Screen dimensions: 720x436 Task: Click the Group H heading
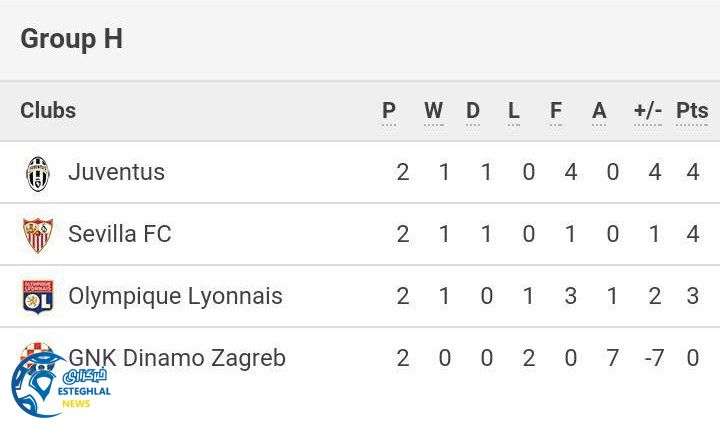point(71,39)
